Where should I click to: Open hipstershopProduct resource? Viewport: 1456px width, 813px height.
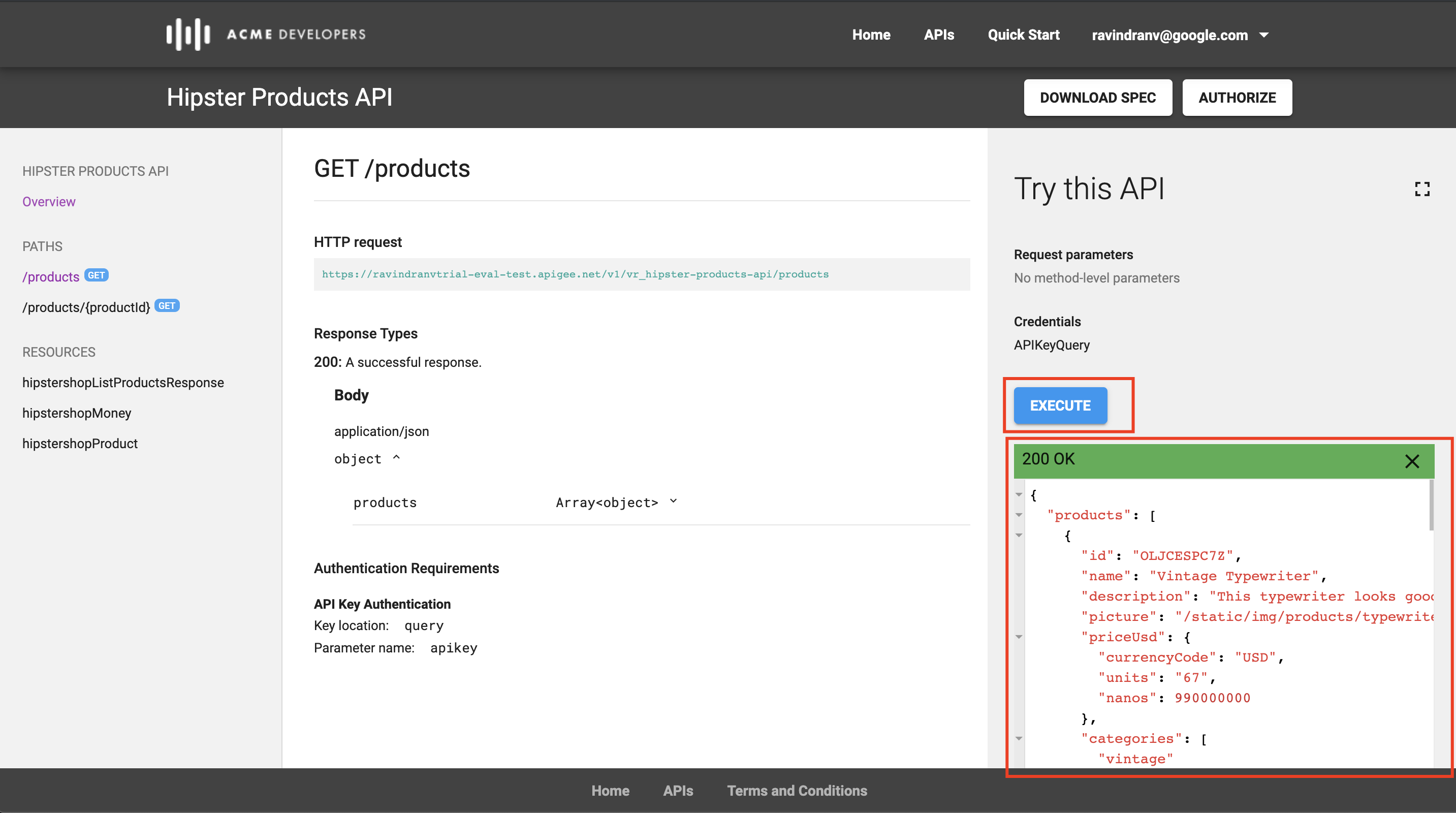tap(80, 444)
